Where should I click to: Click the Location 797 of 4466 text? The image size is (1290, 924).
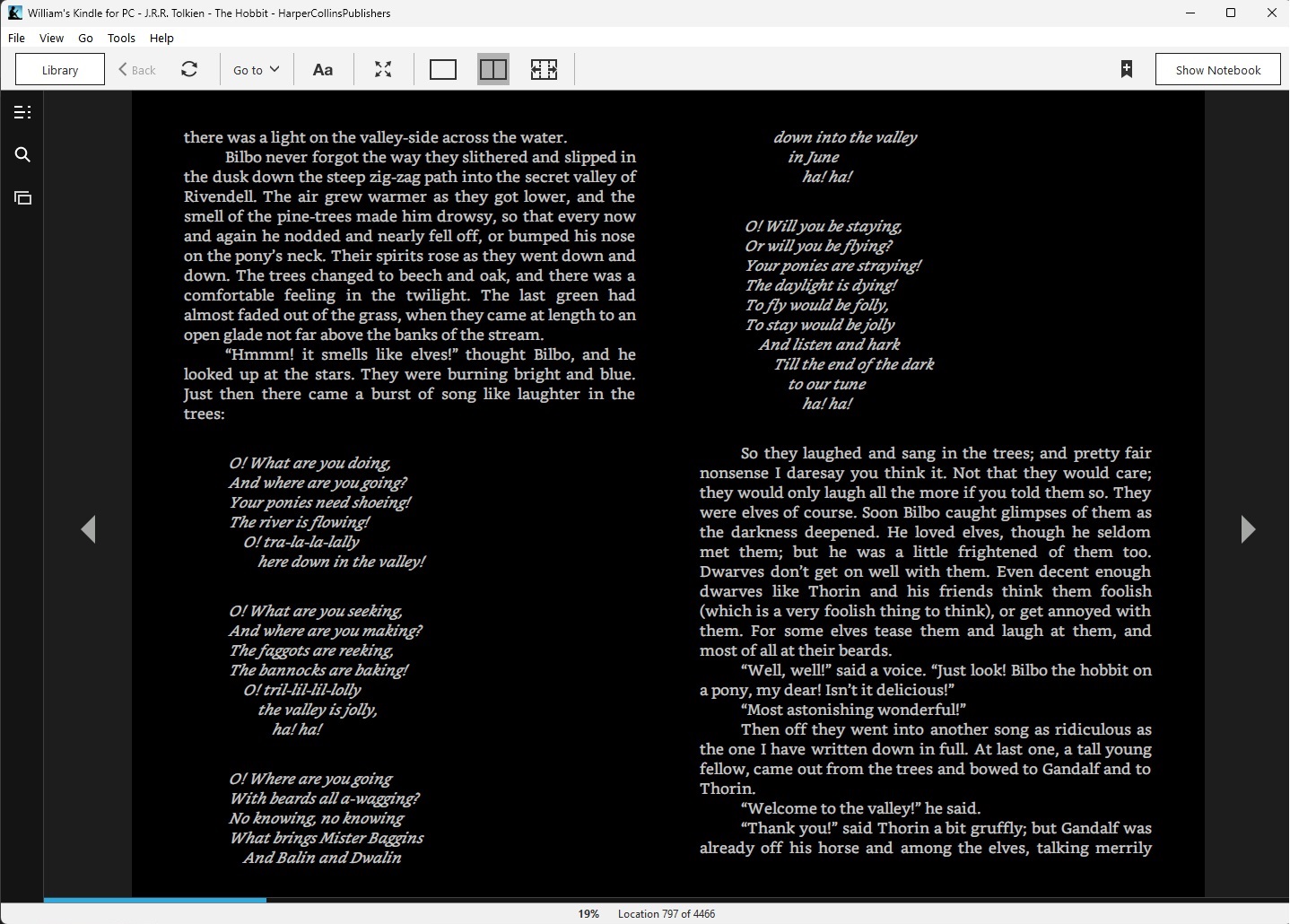click(x=667, y=913)
